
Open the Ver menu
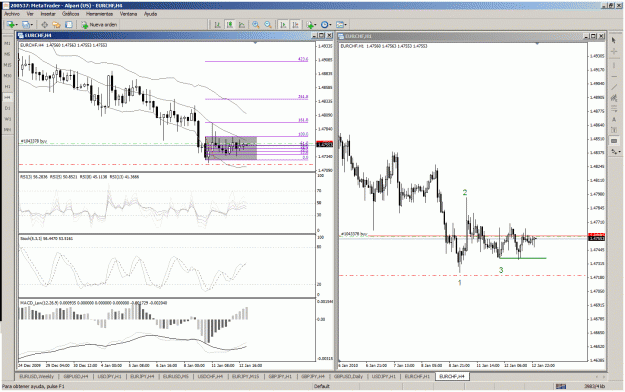[x=30, y=14]
